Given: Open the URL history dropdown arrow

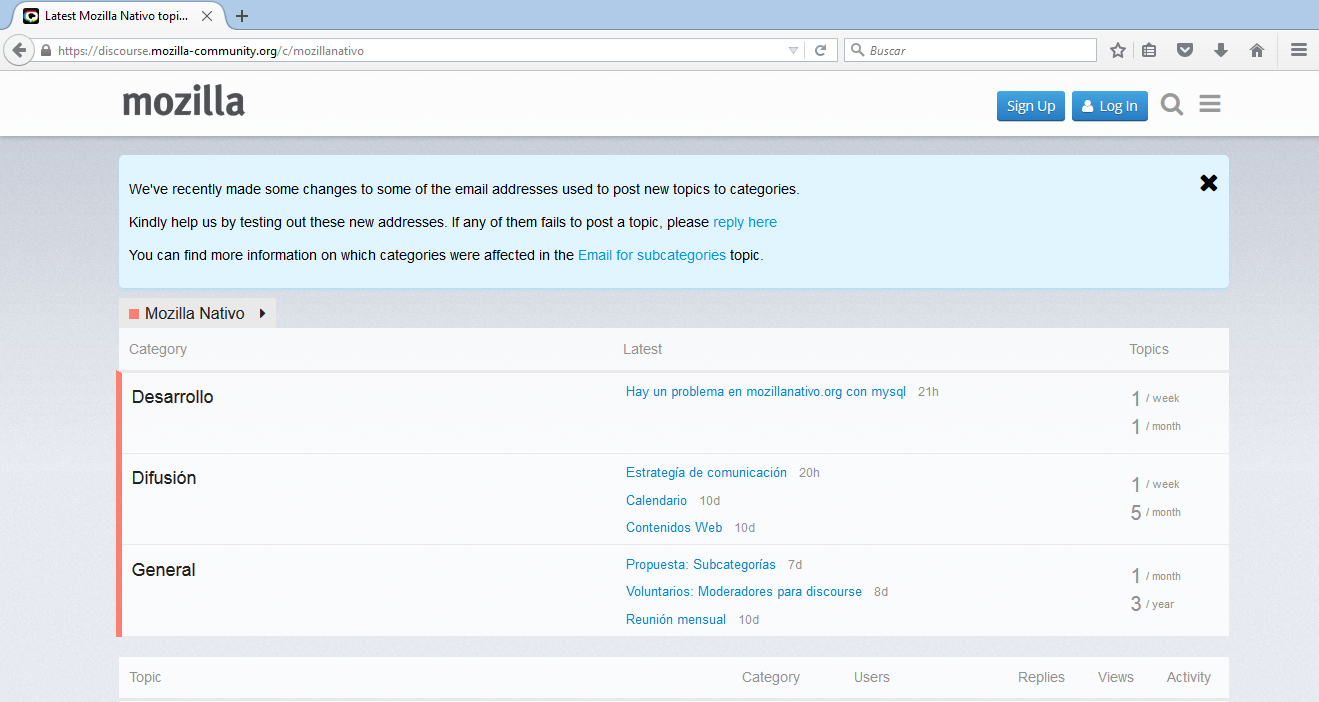Looking at the screenshot, I should click(x=793, y=50).
